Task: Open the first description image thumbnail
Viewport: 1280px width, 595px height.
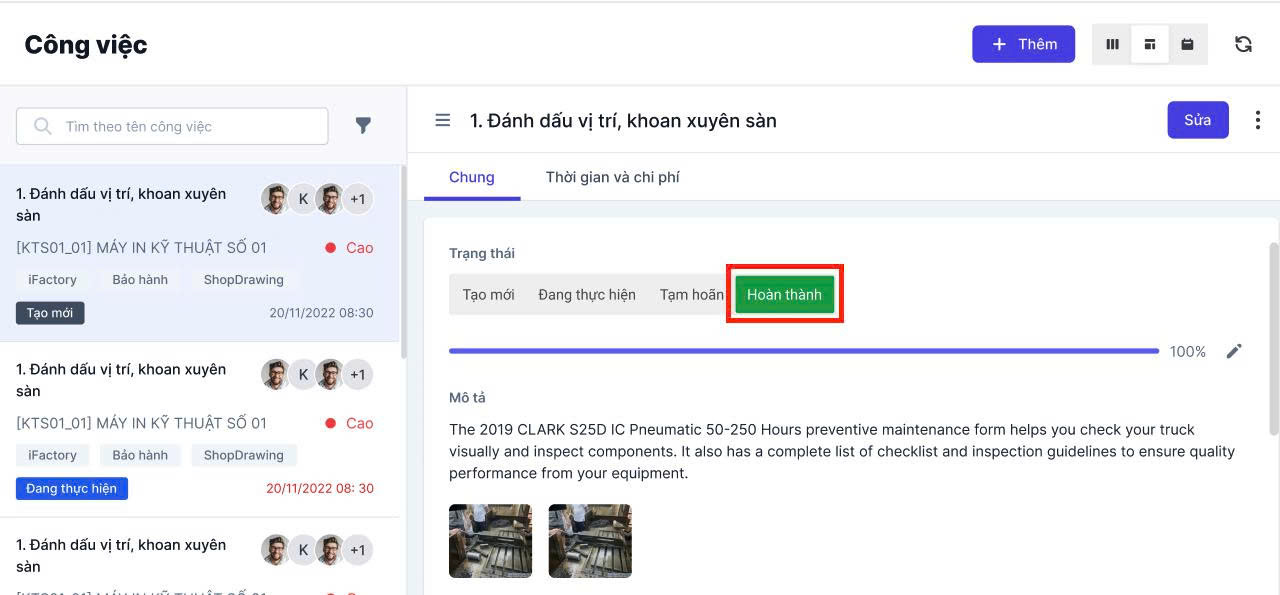Action: coord(490,541)
